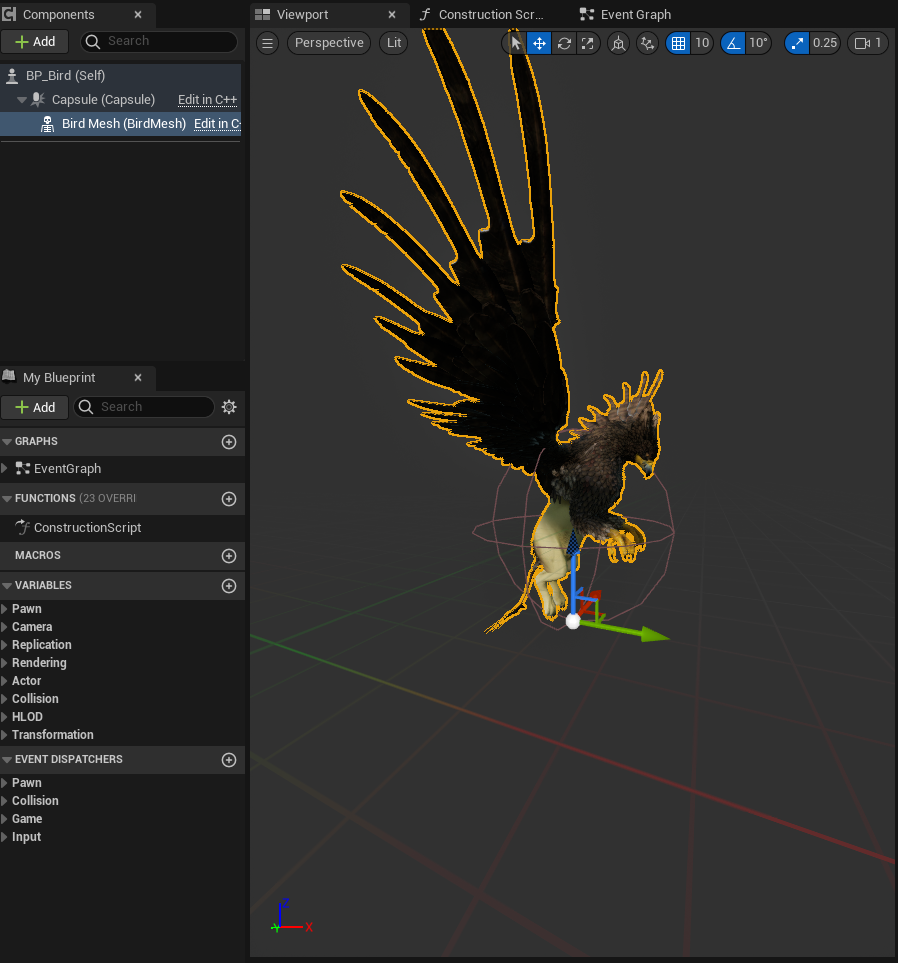Open the scale snap value 0.25
898x963 pixels.
(825, 43)
